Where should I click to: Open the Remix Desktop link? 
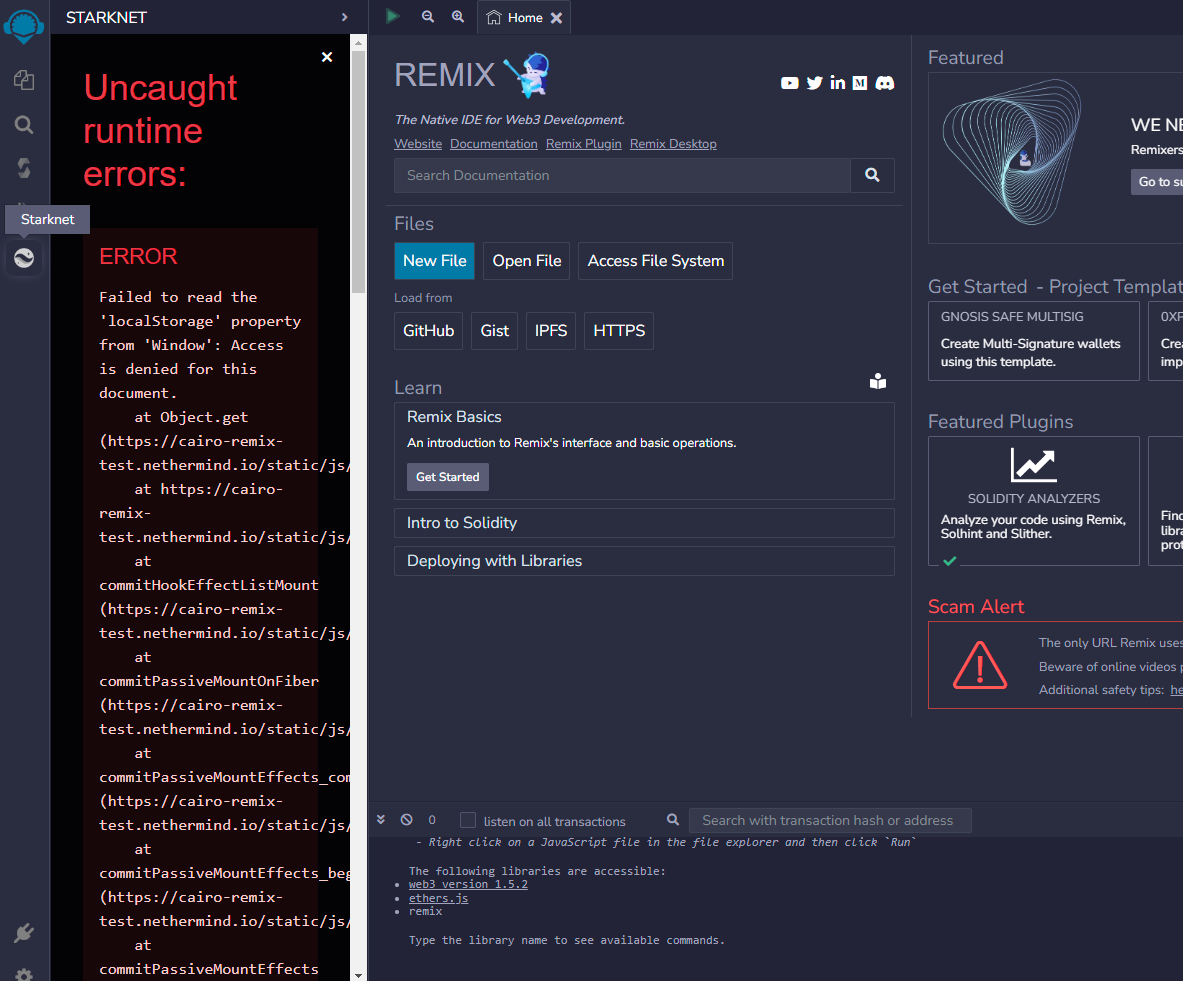pyautogui.click(x=673, y=143)
